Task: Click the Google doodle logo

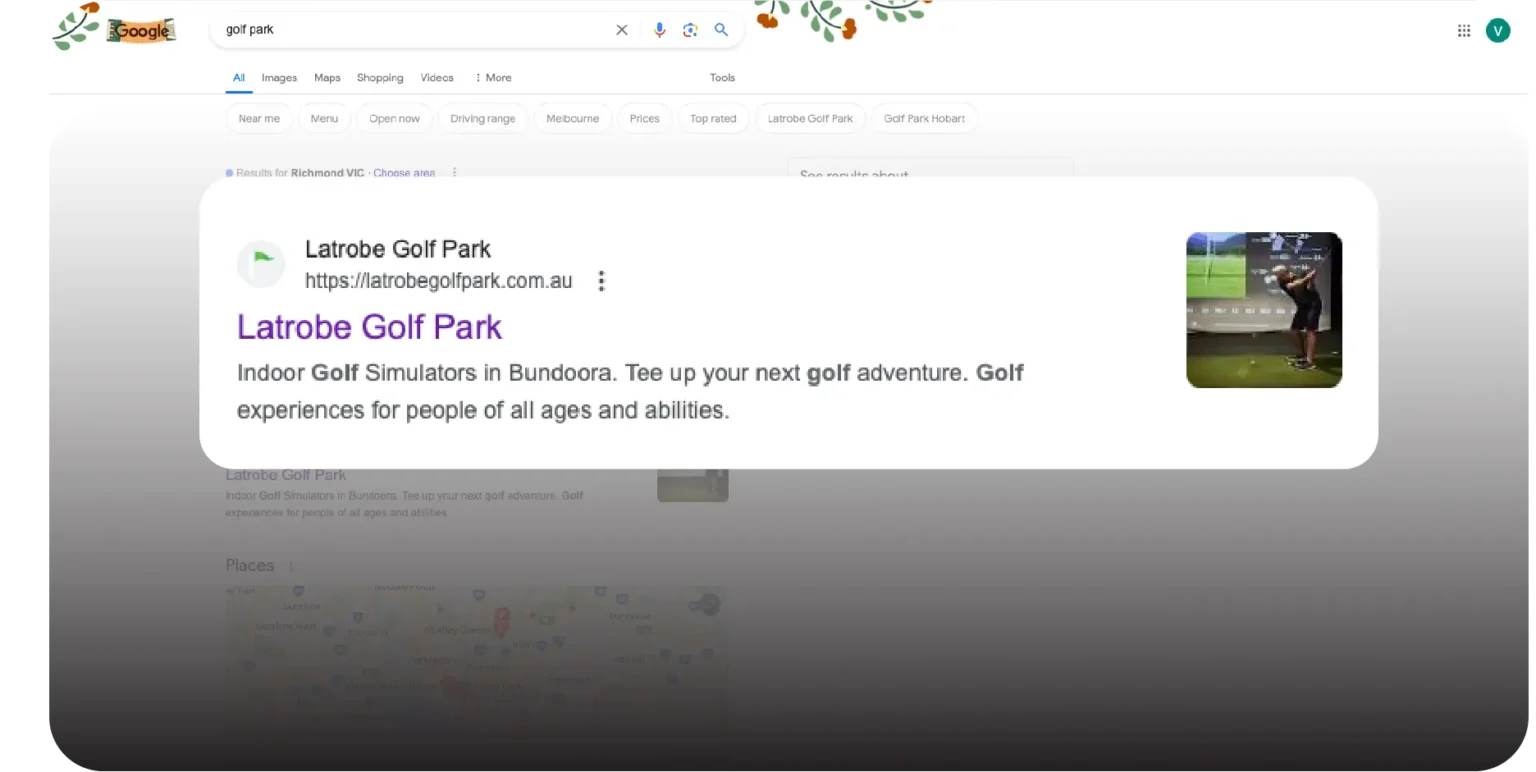Action: coord(141,31)
